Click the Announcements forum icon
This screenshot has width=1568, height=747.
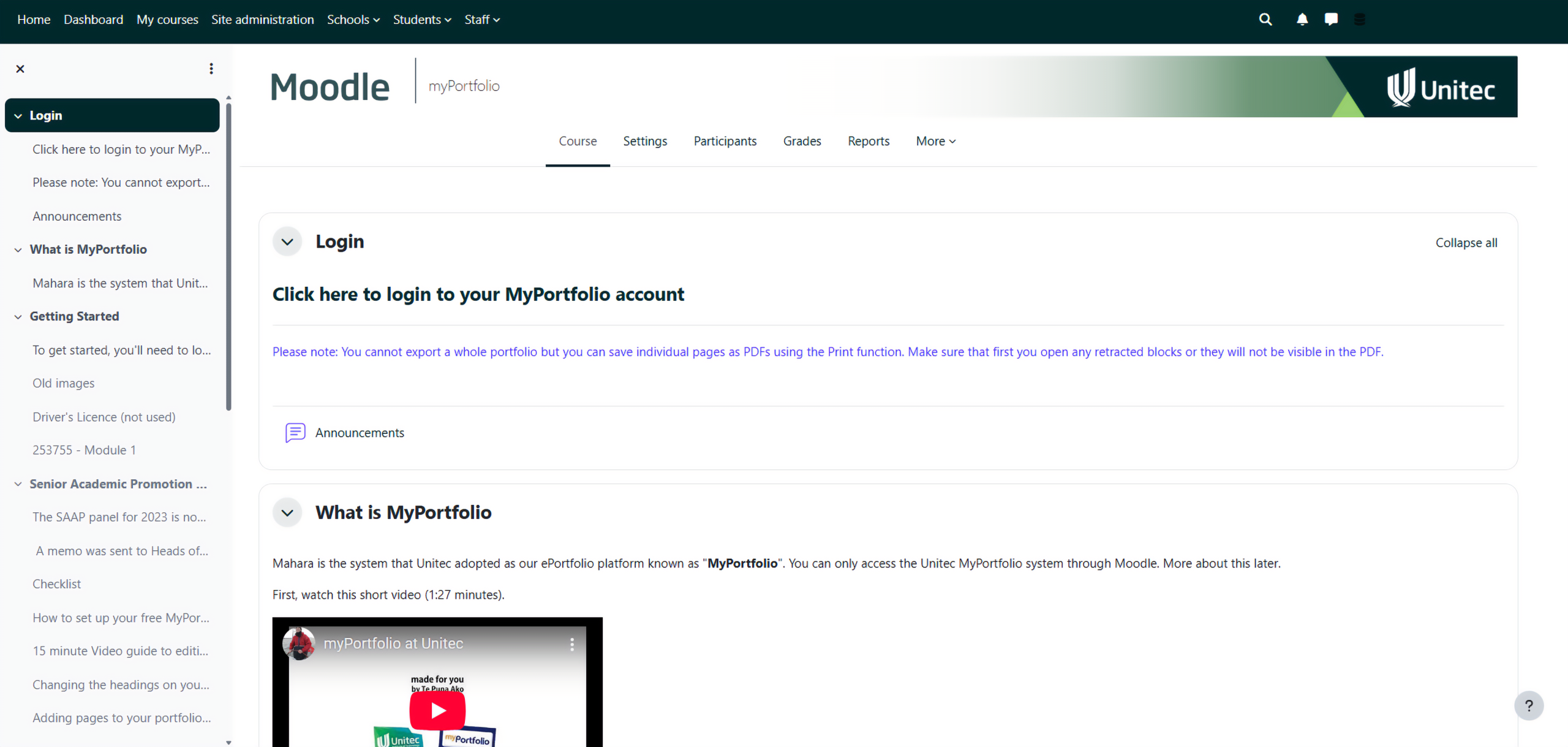[295, 433]
